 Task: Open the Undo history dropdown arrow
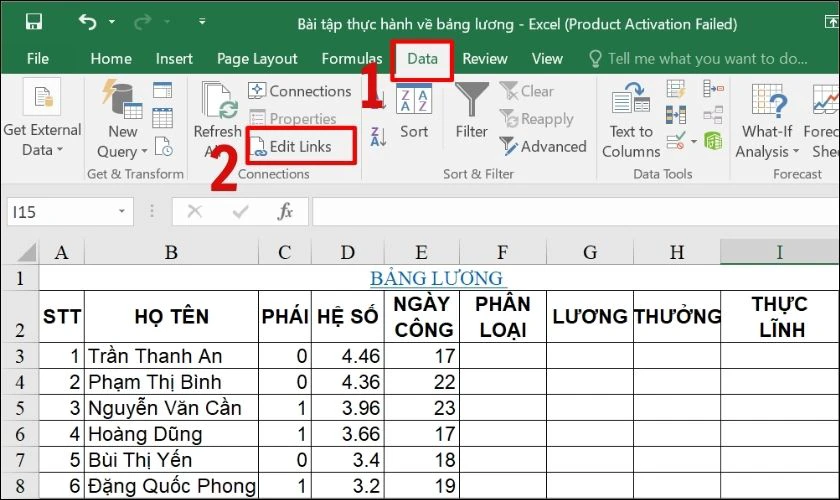[112, 21]
